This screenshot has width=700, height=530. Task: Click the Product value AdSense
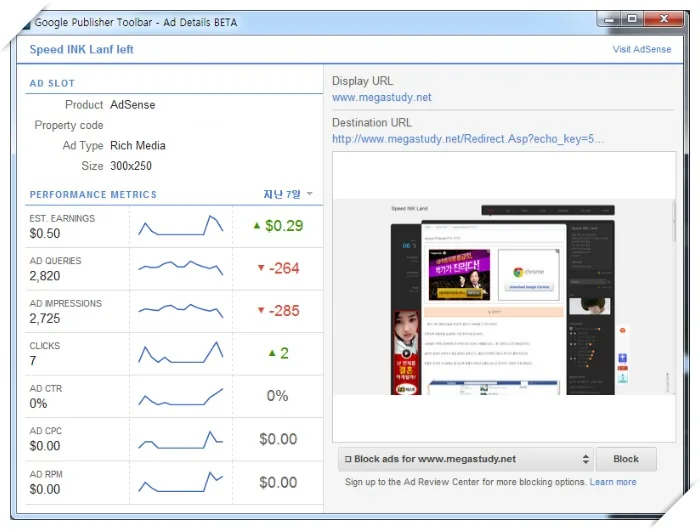(133, 105)
